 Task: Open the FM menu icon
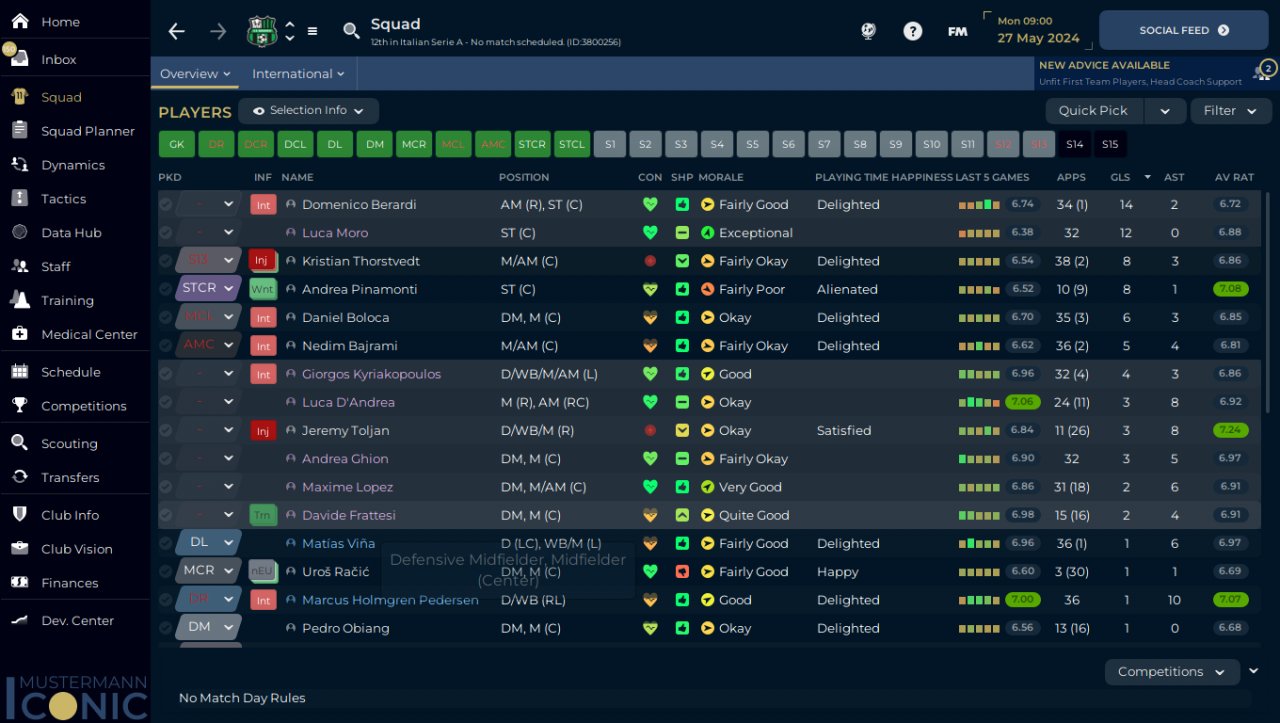tap(957, 31)
